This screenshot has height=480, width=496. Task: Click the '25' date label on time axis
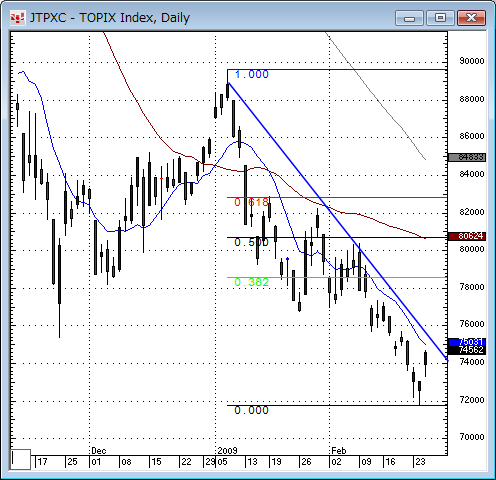(72, 462)
